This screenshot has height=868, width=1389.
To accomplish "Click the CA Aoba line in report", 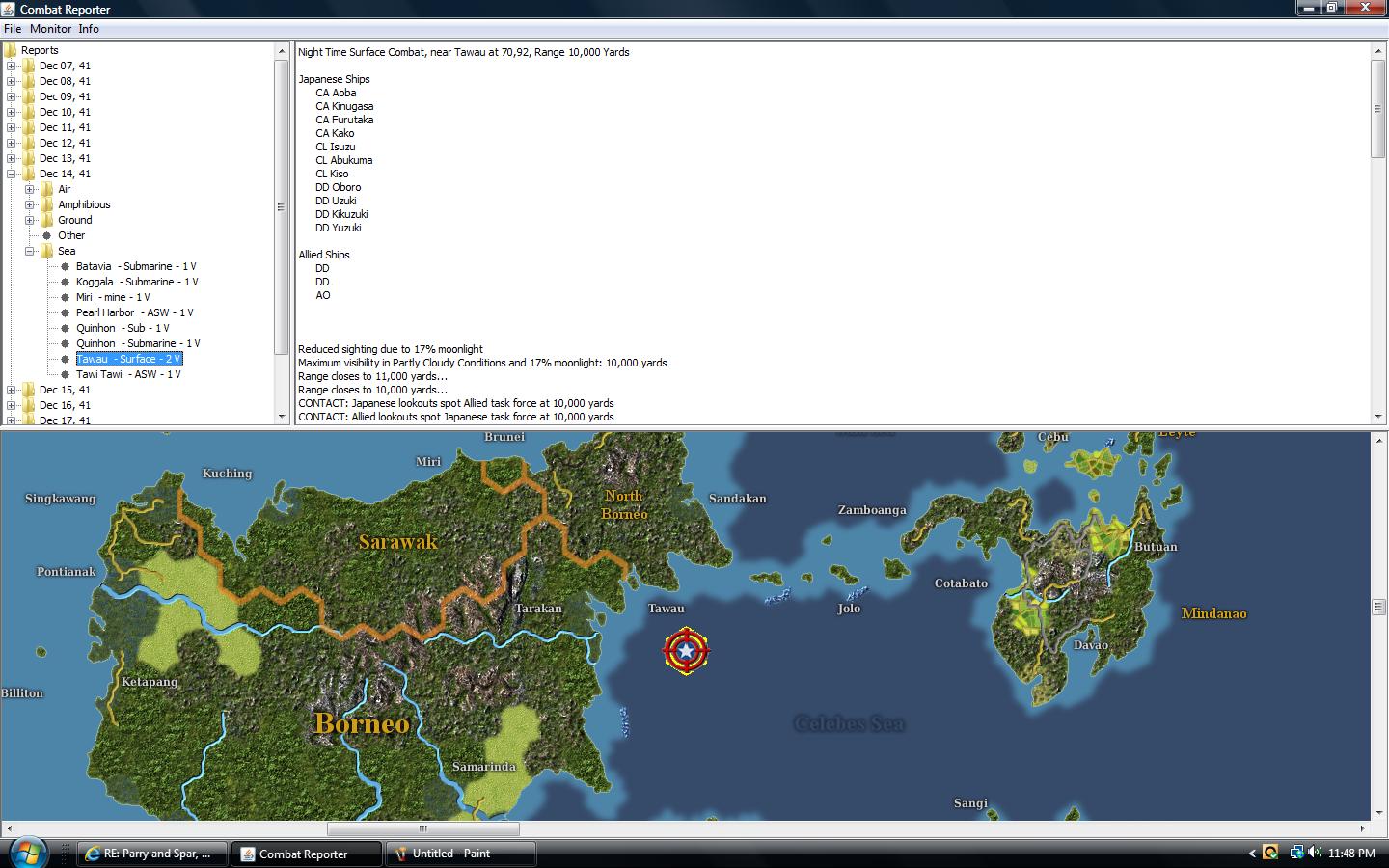I will 336,93.
